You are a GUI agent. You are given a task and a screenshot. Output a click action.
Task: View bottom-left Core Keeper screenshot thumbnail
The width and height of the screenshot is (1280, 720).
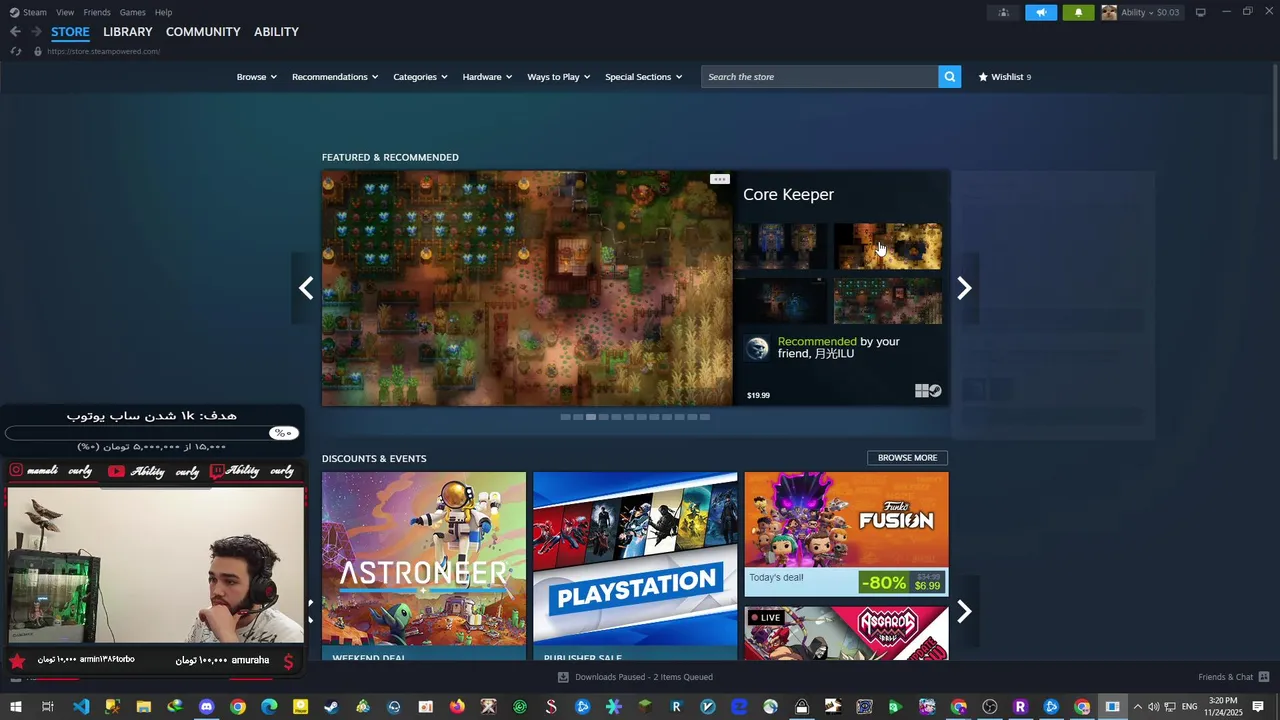pos(781,301)
